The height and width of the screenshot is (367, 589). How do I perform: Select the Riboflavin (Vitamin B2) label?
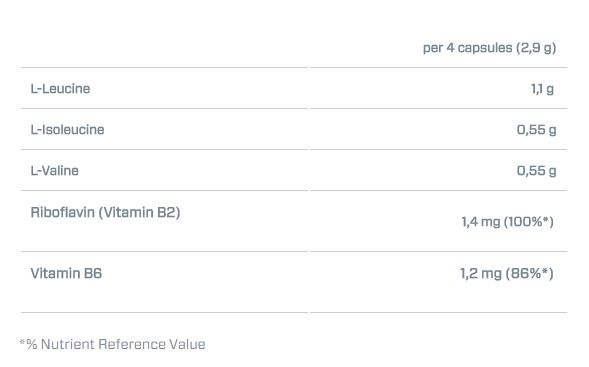[x=105, y=212]
